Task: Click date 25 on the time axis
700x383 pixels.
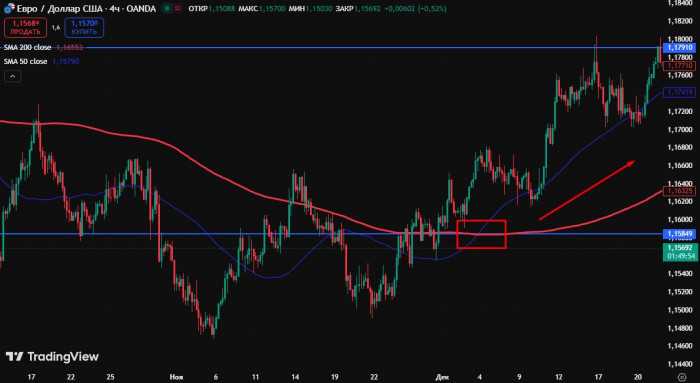Action: coord(110,377)
